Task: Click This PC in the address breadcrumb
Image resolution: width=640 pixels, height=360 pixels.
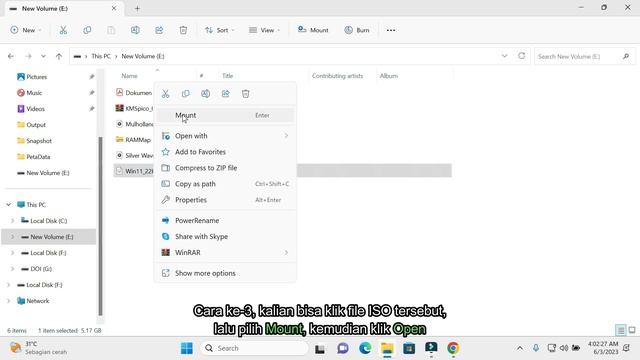Action: pos(101,56)
